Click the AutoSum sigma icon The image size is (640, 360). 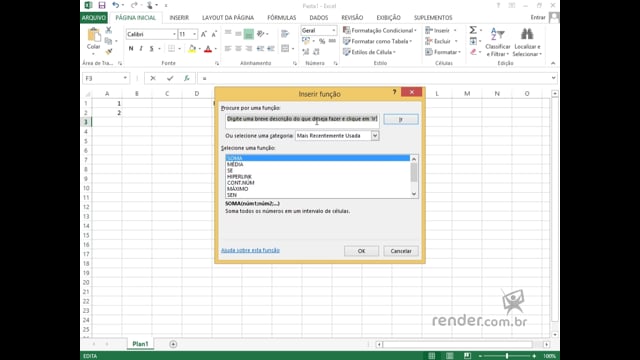point(473,30)
